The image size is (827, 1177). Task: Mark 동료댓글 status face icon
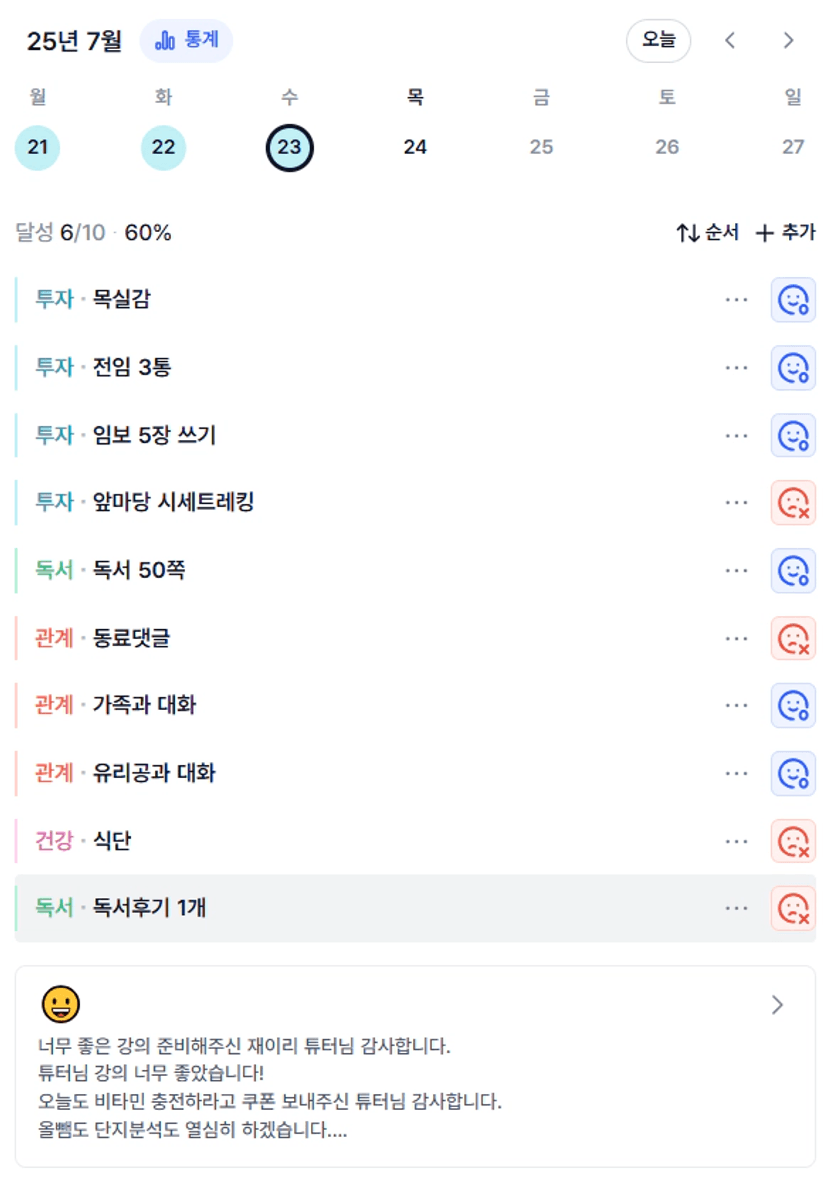pos(793,639)
